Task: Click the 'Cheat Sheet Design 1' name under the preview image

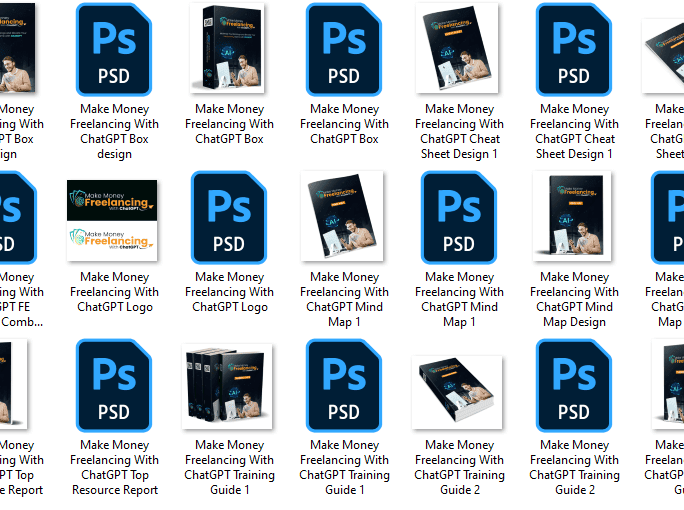Action: click(x=459, y=131)
